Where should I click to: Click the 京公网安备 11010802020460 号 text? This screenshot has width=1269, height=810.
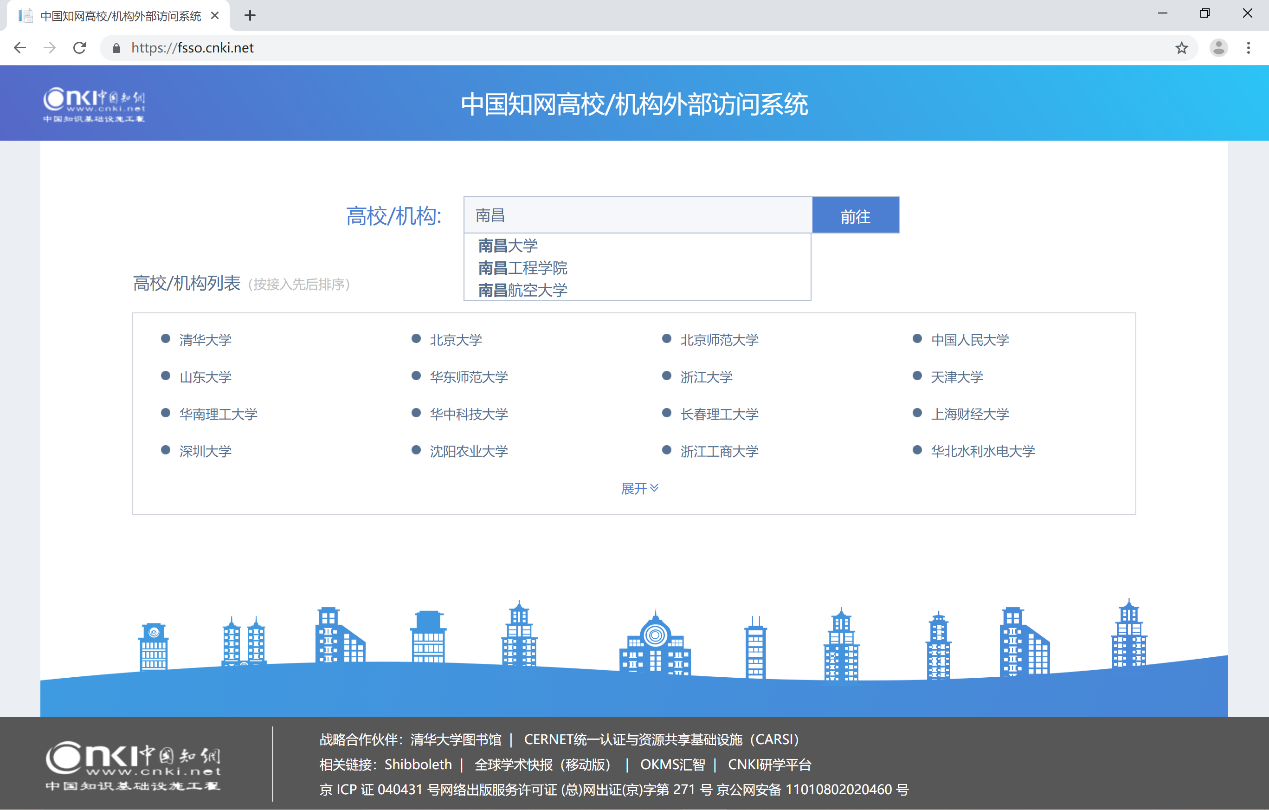click(x=812, y=790)
